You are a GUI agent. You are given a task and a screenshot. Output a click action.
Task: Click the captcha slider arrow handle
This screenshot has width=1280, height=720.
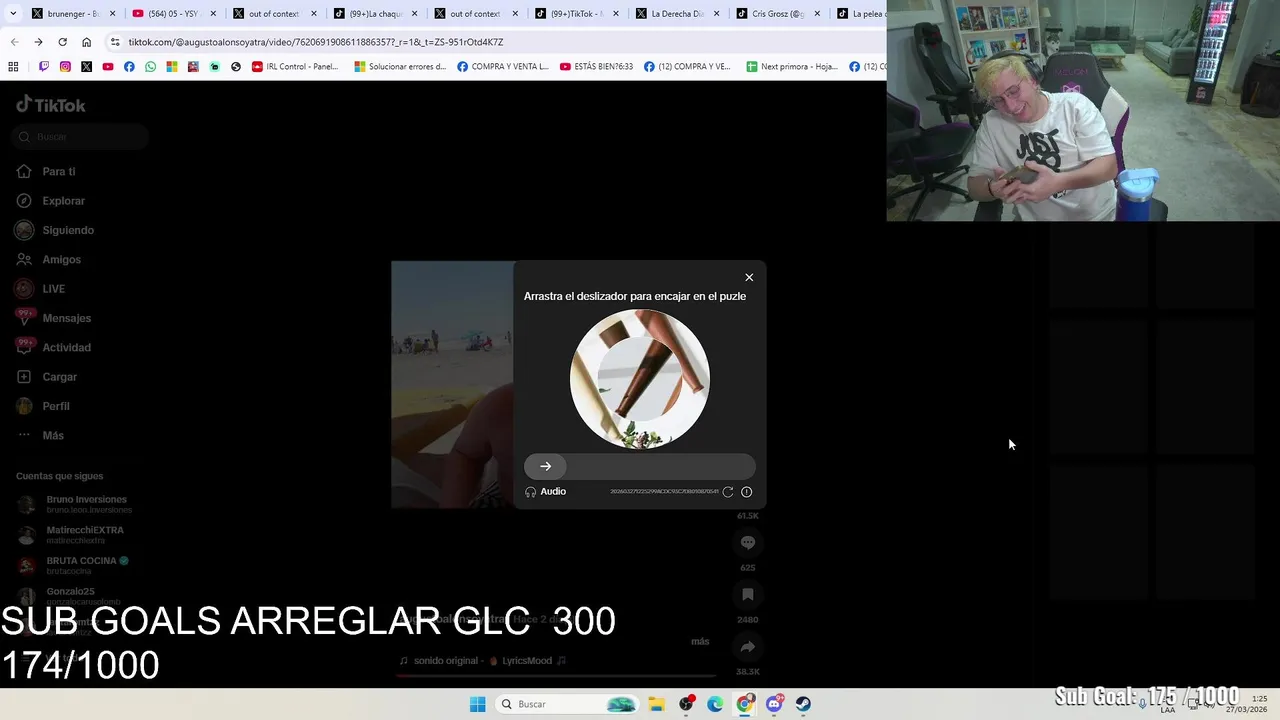pyautogui.click(x=545, y=466)
